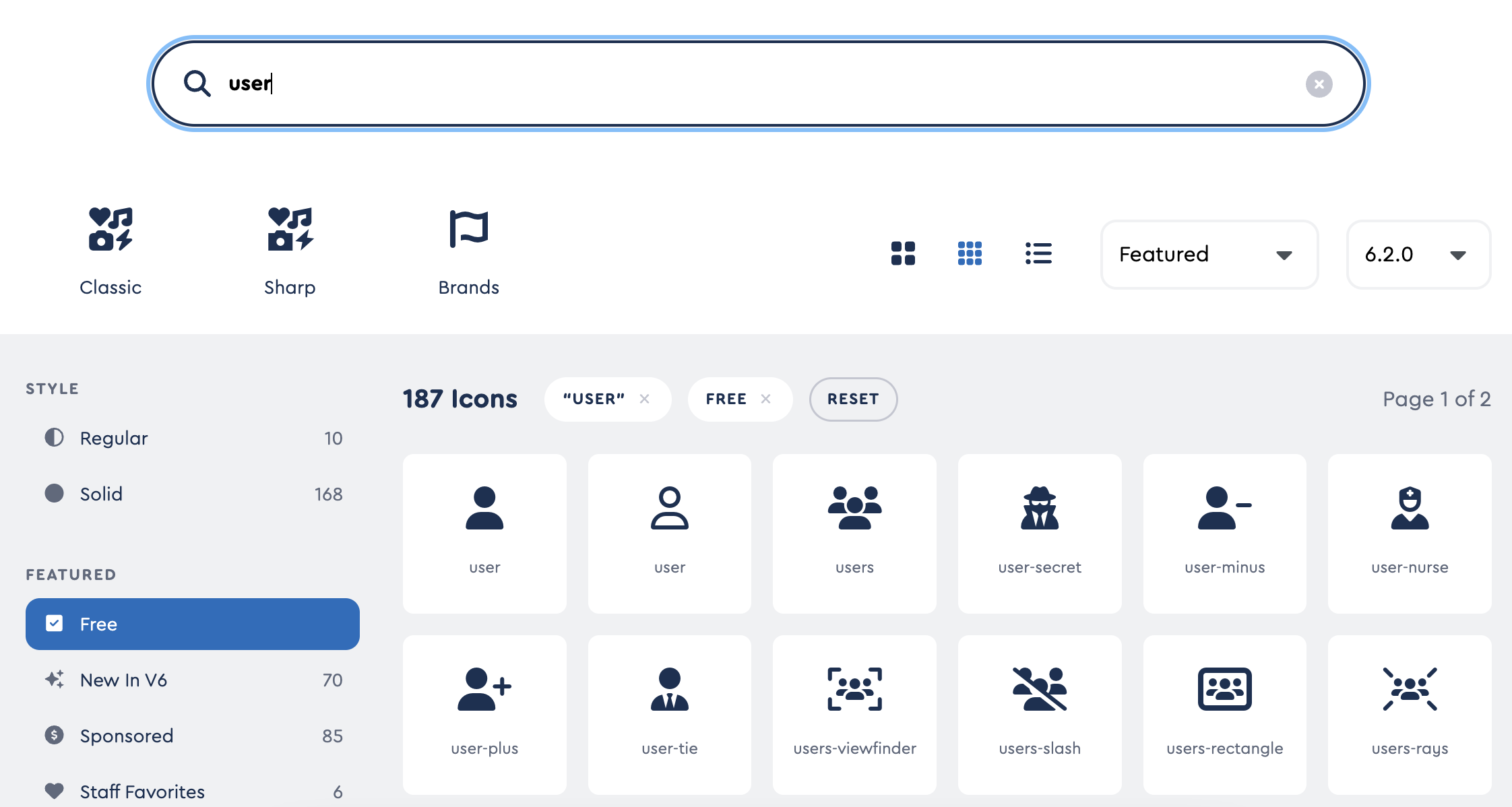1512x807 pixels.
Task: Open the users-slash icon card
Action: [x=1040, y=715]
